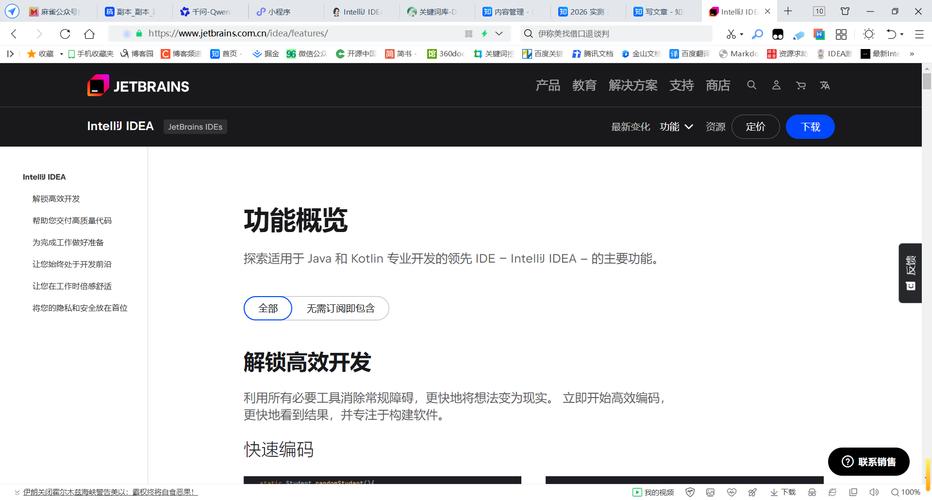This screenshot has width=932, height=500.
Task: Click the blue 下载 download button
Action: (x=810, y=127)
